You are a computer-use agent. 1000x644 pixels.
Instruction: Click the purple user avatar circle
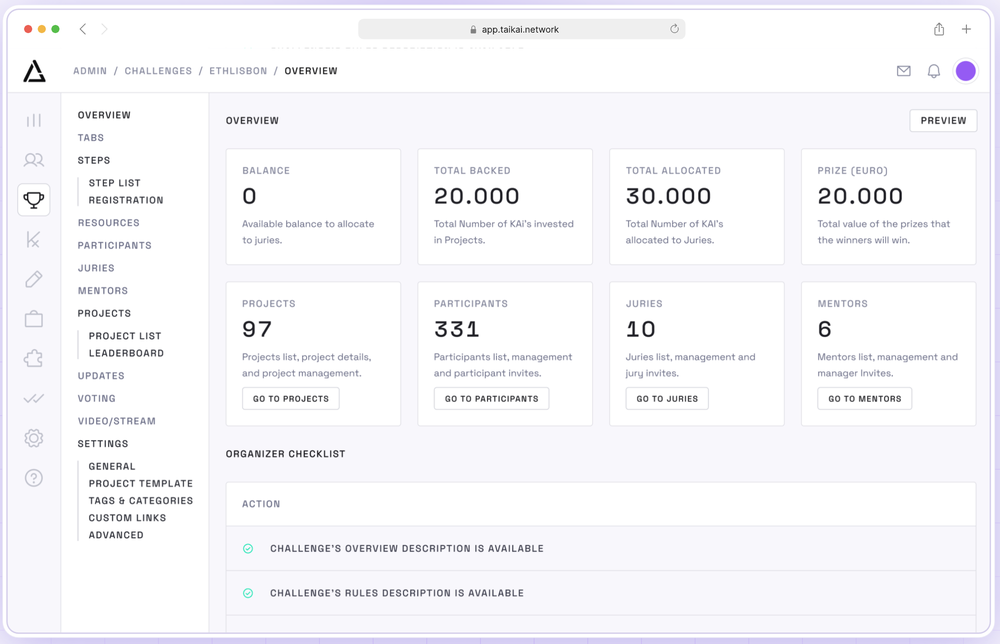coord(965,71)
